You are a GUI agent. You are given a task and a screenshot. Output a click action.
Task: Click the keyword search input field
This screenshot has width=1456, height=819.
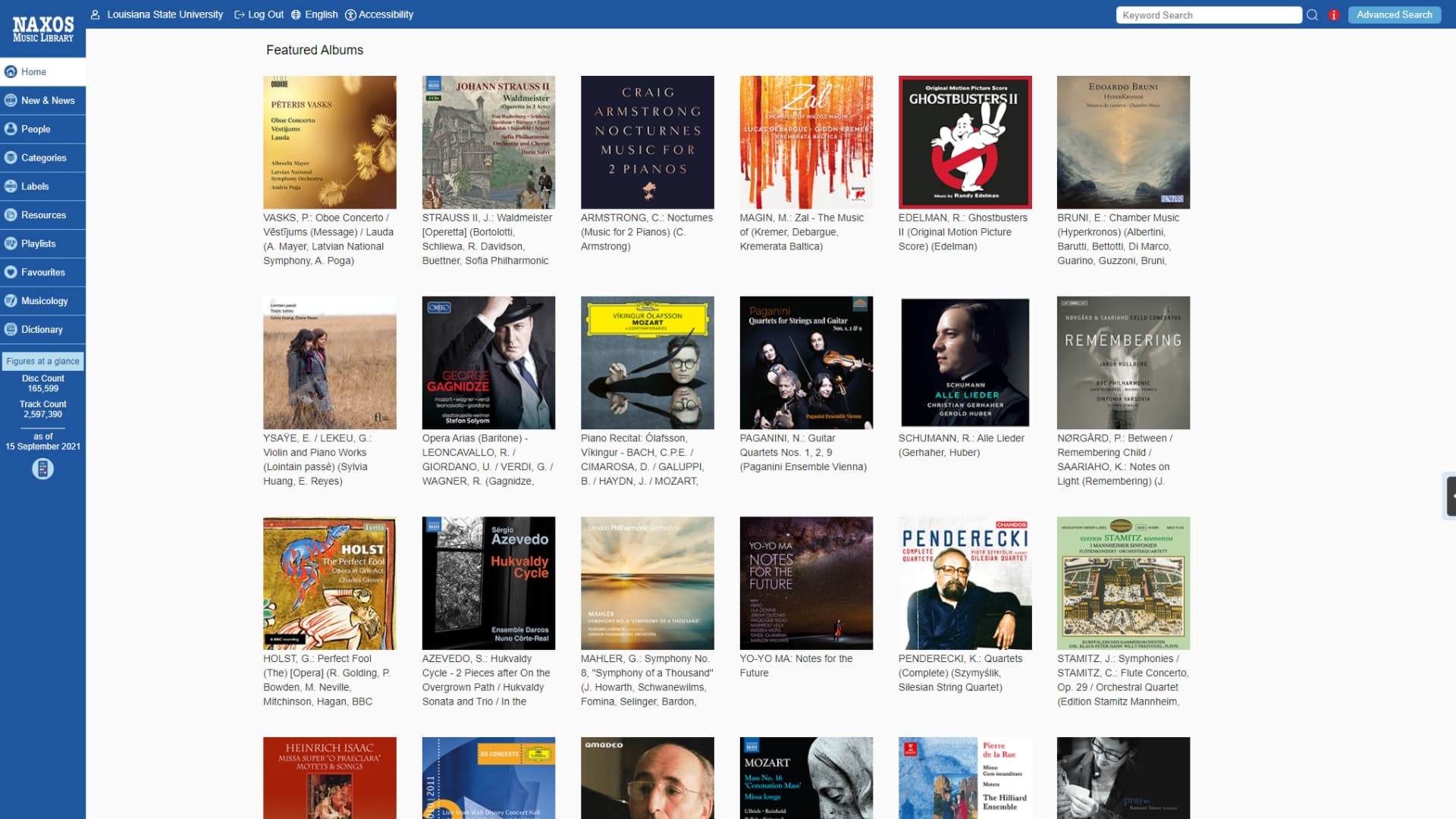tap(1209, 15)
